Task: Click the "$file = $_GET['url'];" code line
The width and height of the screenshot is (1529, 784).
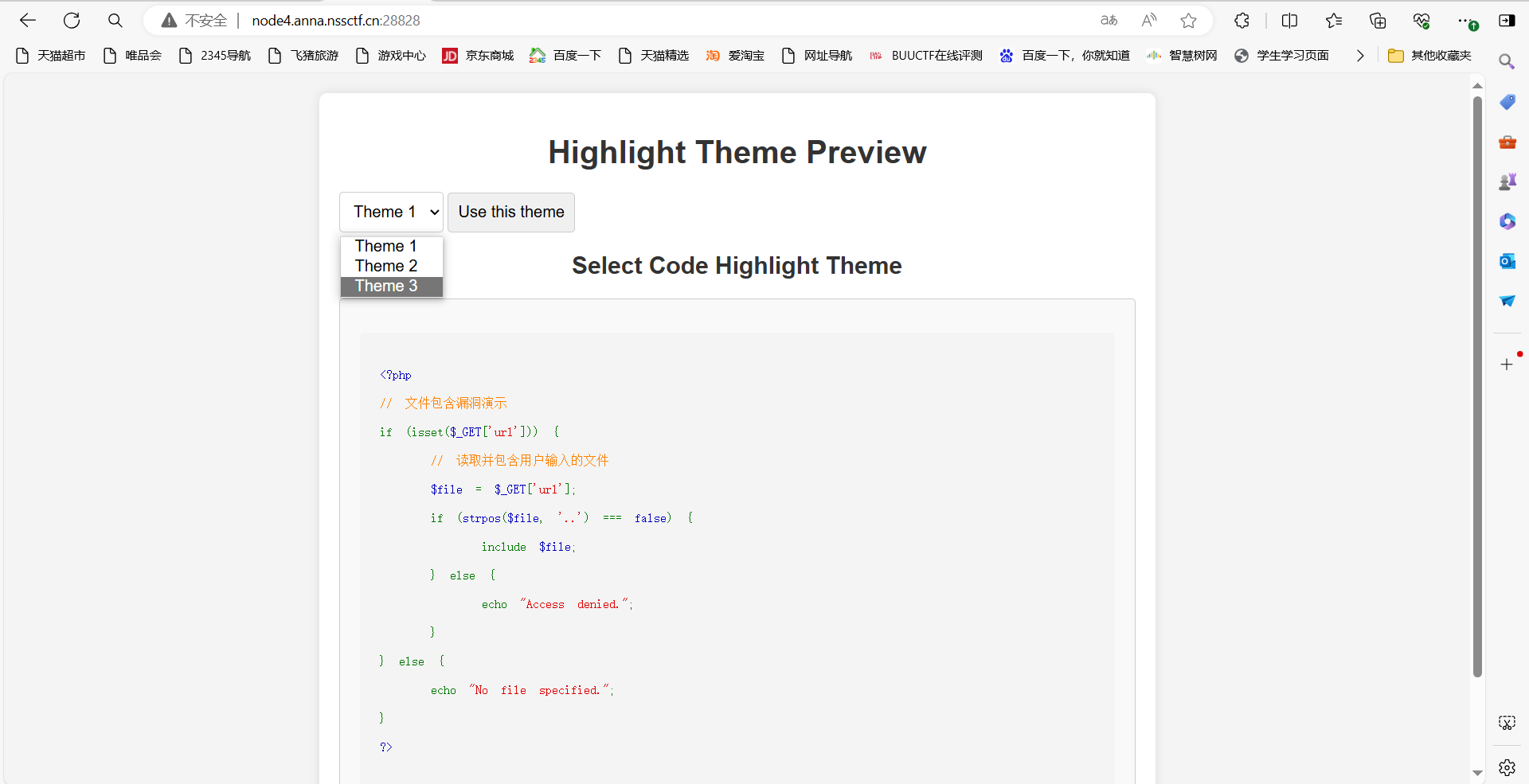Action: tap(503, 490)
